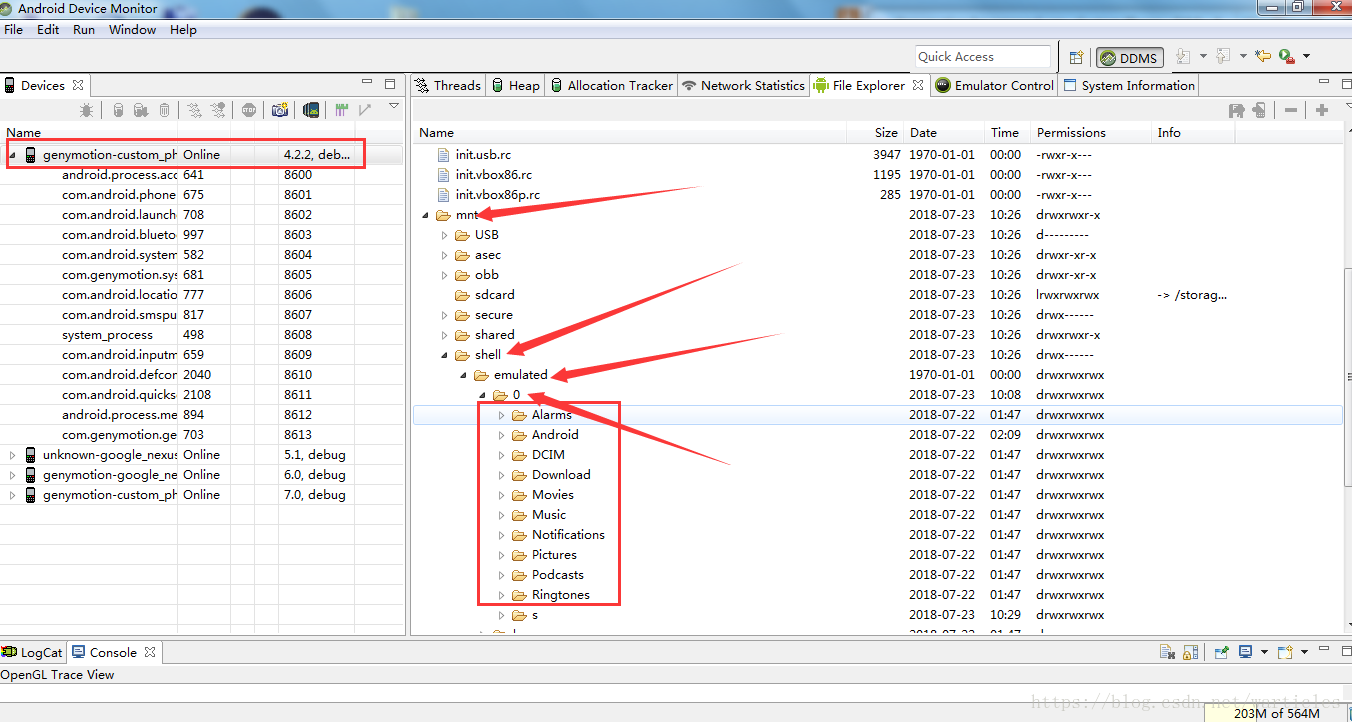1352x722 pixels.
Task: Focus the Quick Access search field
Action: [x=982, y=57]
